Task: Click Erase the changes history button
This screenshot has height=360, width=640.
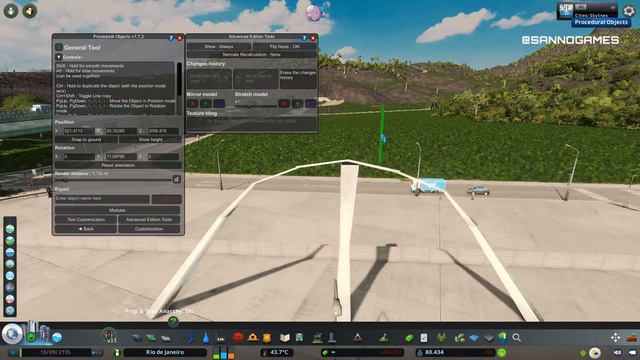Action: click(298, 78)
